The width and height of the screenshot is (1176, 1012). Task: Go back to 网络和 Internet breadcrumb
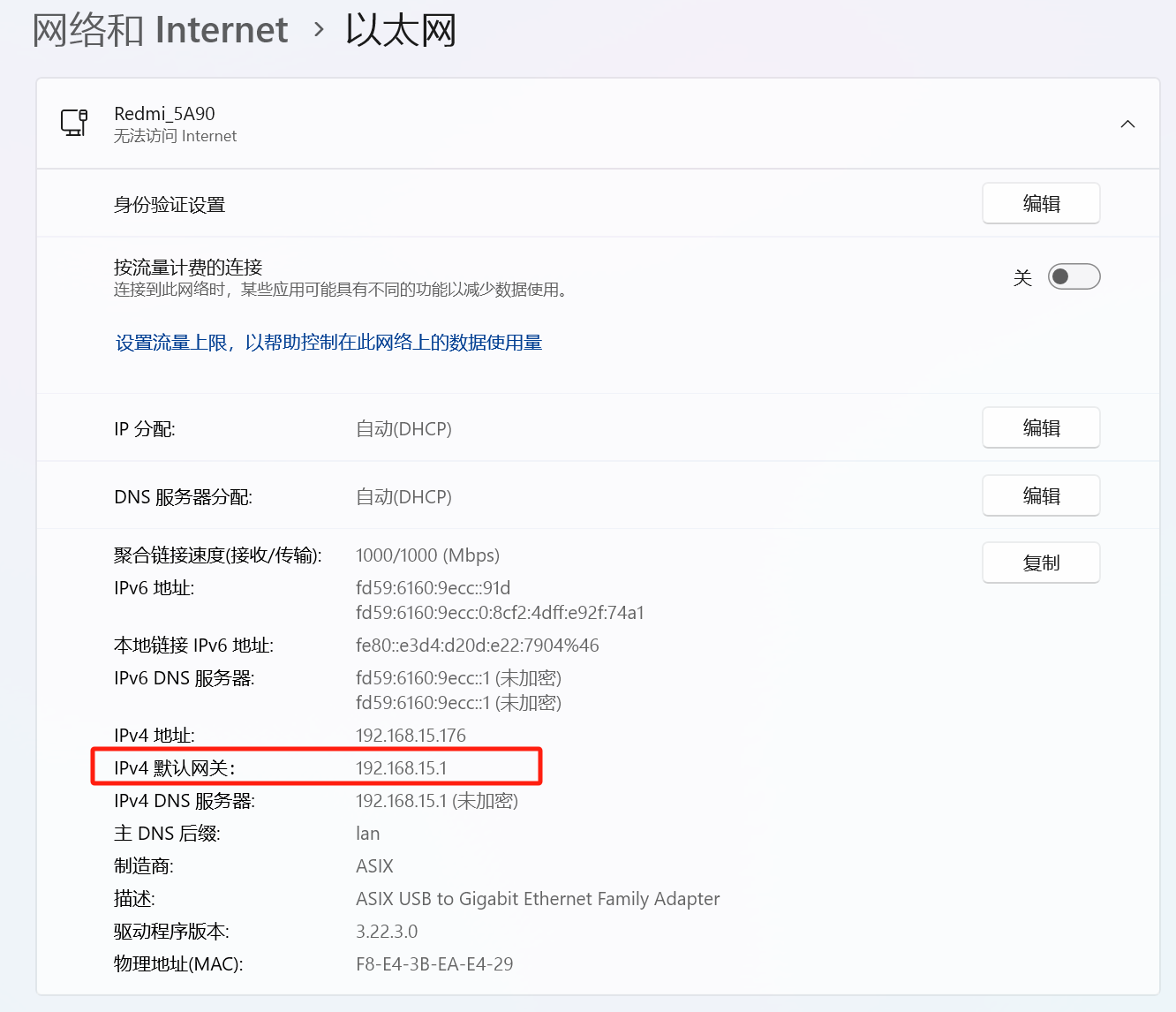160,30
